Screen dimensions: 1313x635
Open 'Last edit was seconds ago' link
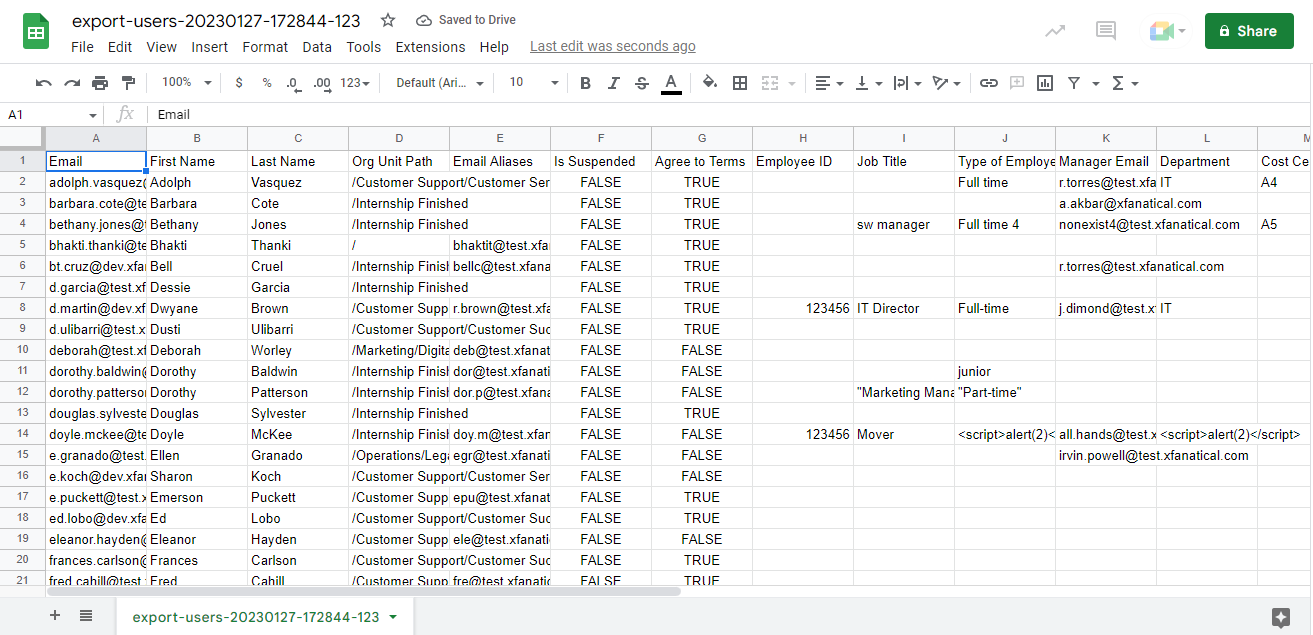pyautogui.click(x=613, y=47)
